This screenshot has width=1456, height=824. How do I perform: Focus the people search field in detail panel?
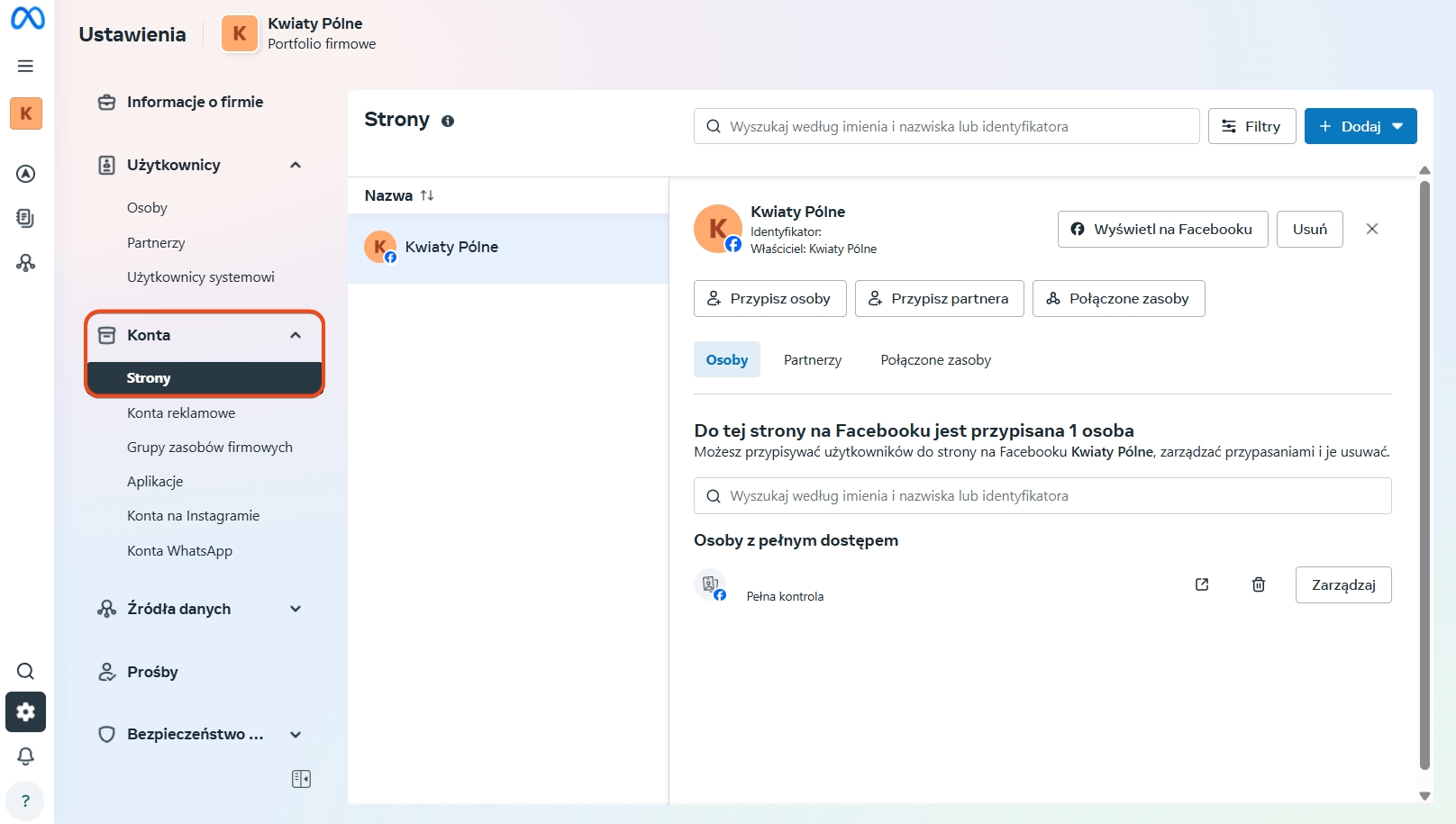click(x=1042, y=495)
